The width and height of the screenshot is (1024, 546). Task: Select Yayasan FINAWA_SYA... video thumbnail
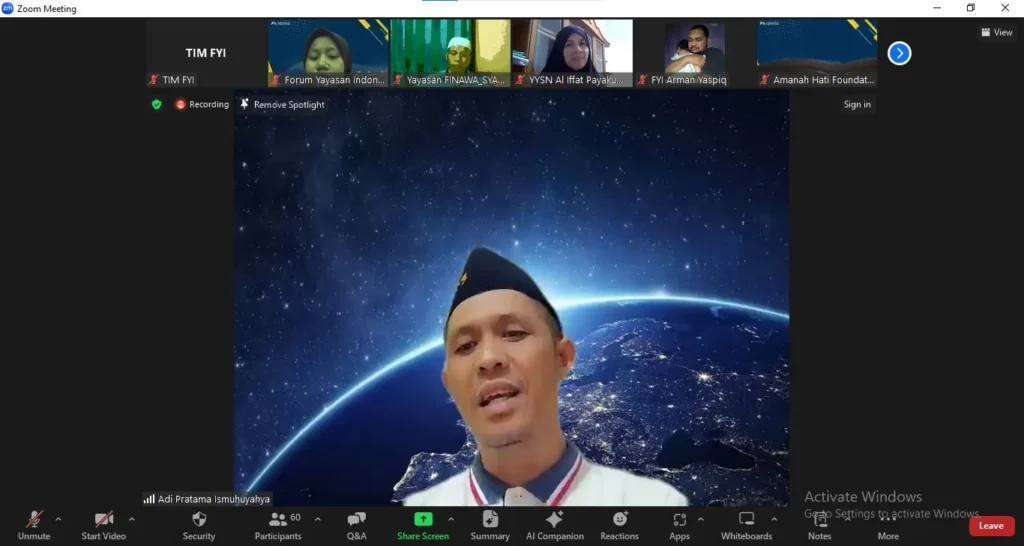click(451, 53)
